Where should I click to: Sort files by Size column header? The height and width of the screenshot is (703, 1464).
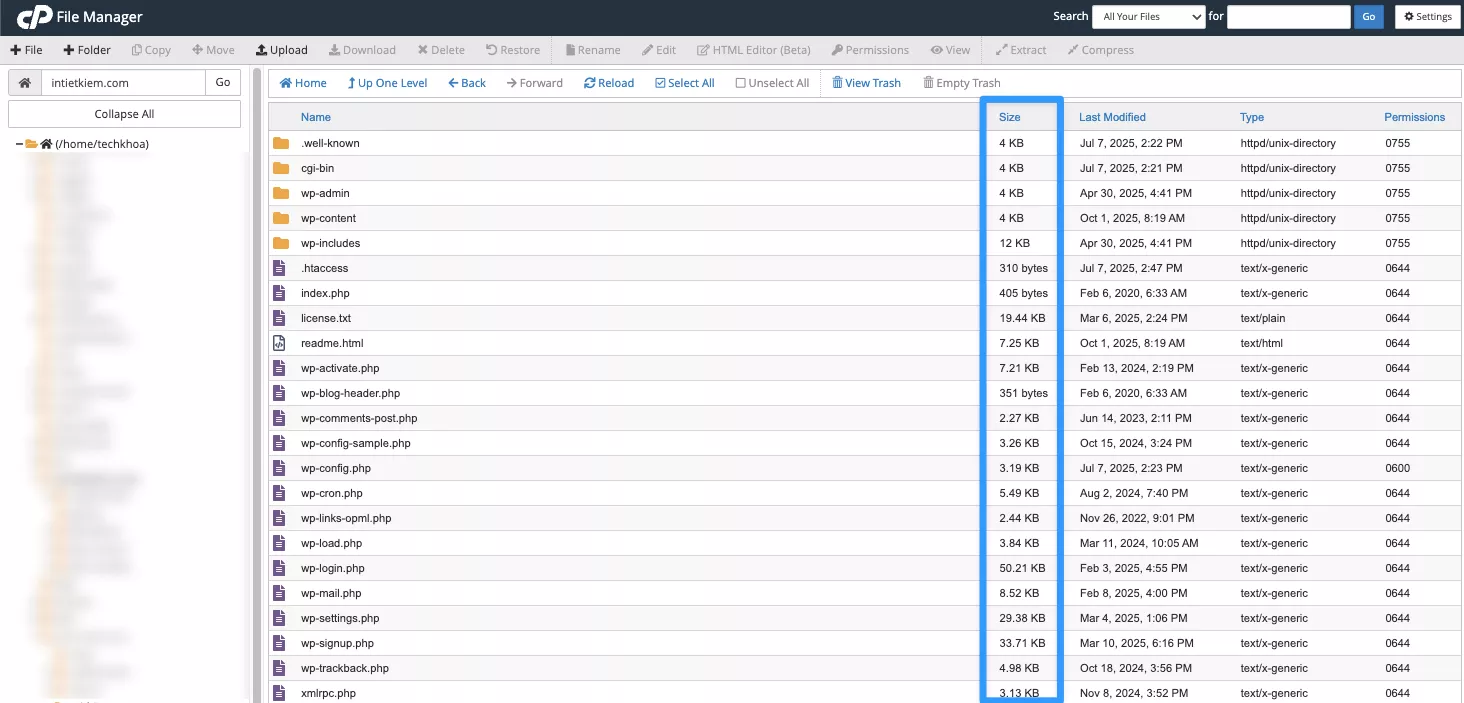tap(1009, 117)
